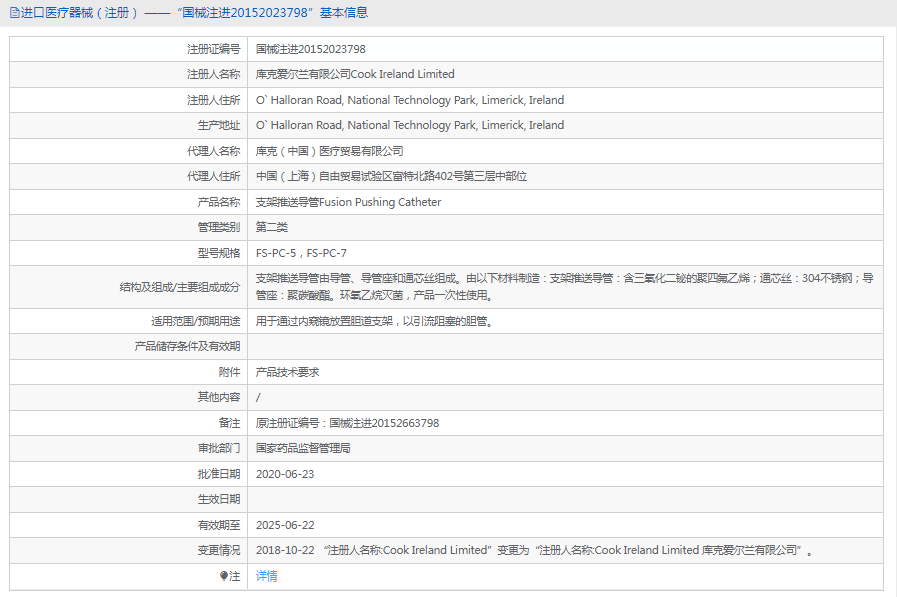This screenshot has width=897, height=597.
Task: Click the 批准日期 label cell
Action: coord(129,474)
